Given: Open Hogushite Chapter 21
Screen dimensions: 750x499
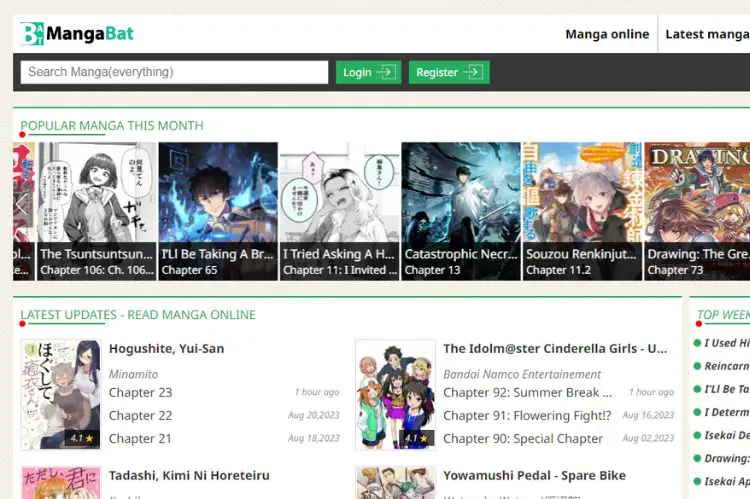Looking at the screenshot, I should 140,438.
